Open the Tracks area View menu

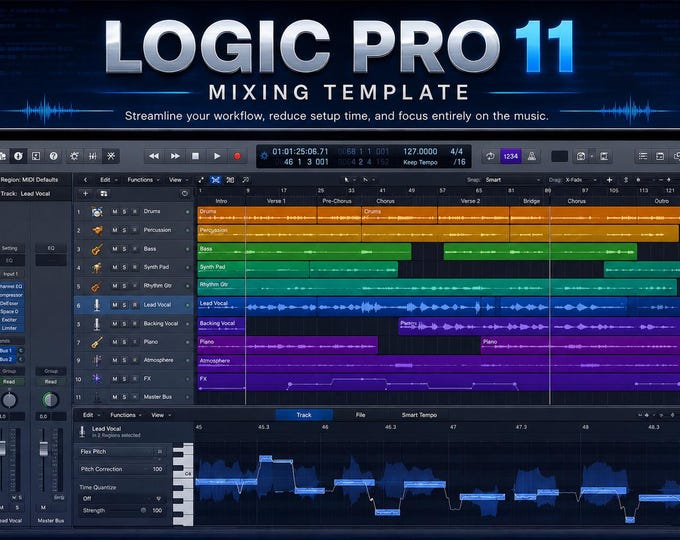179,180
